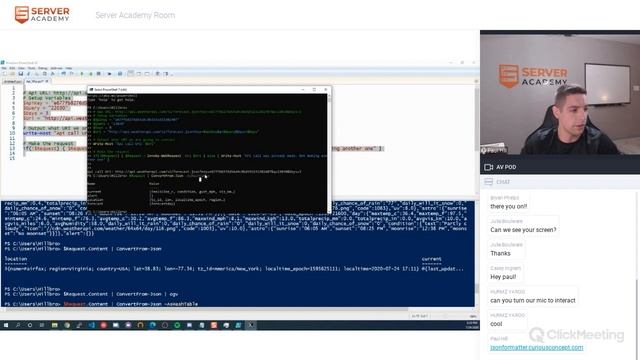The width and height of the screenshot is (640, 360).
Task: Adjust the ISE zoom slider in status bar
Action: coord(447,316)
